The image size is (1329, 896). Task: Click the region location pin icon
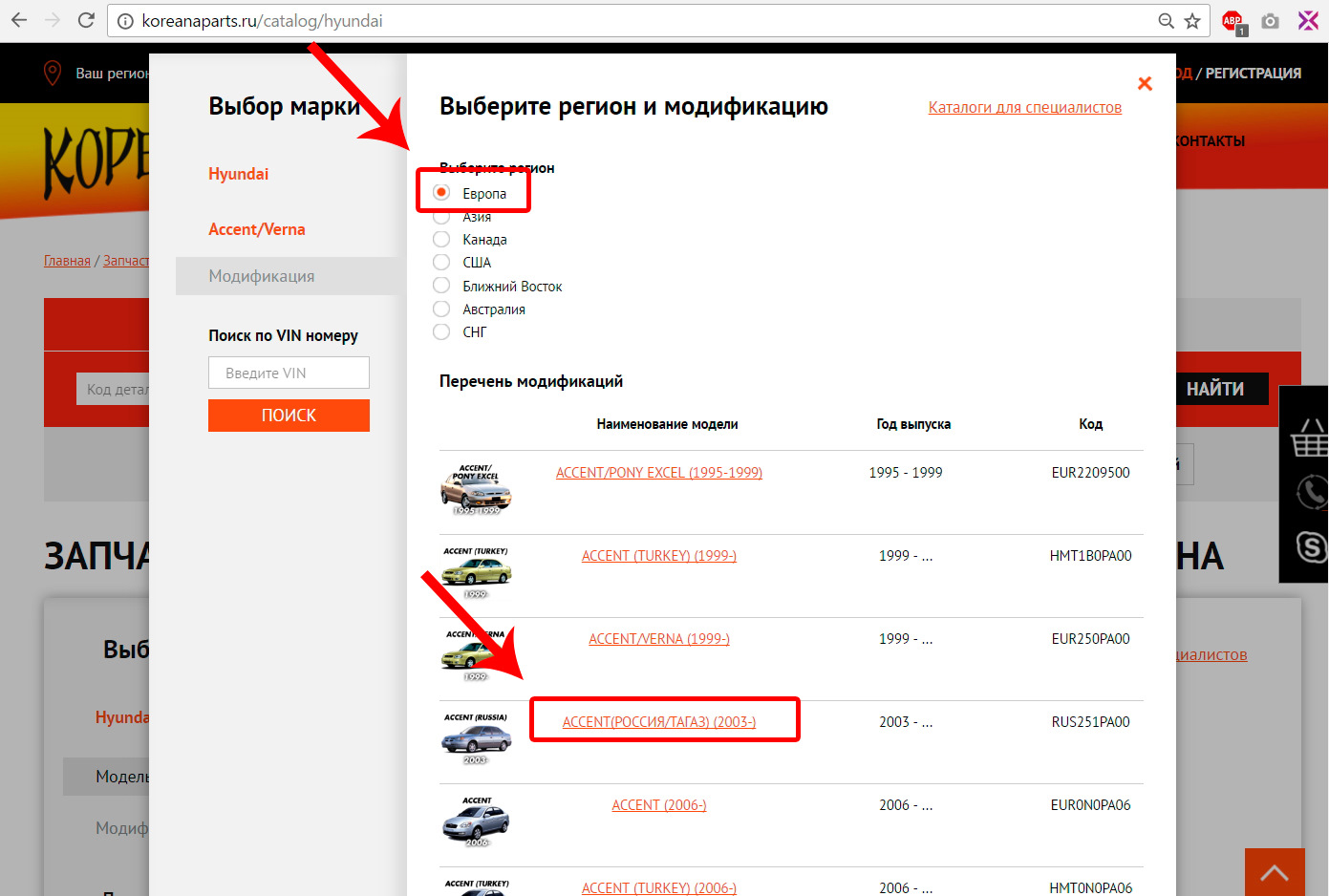[53, 73]
